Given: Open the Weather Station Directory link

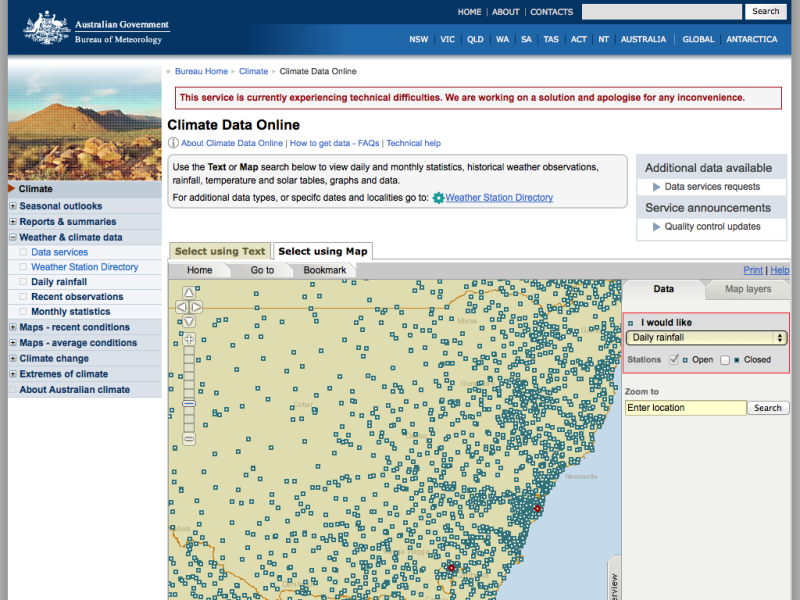Looking at the screenshot, I should (x=499, y=198).
